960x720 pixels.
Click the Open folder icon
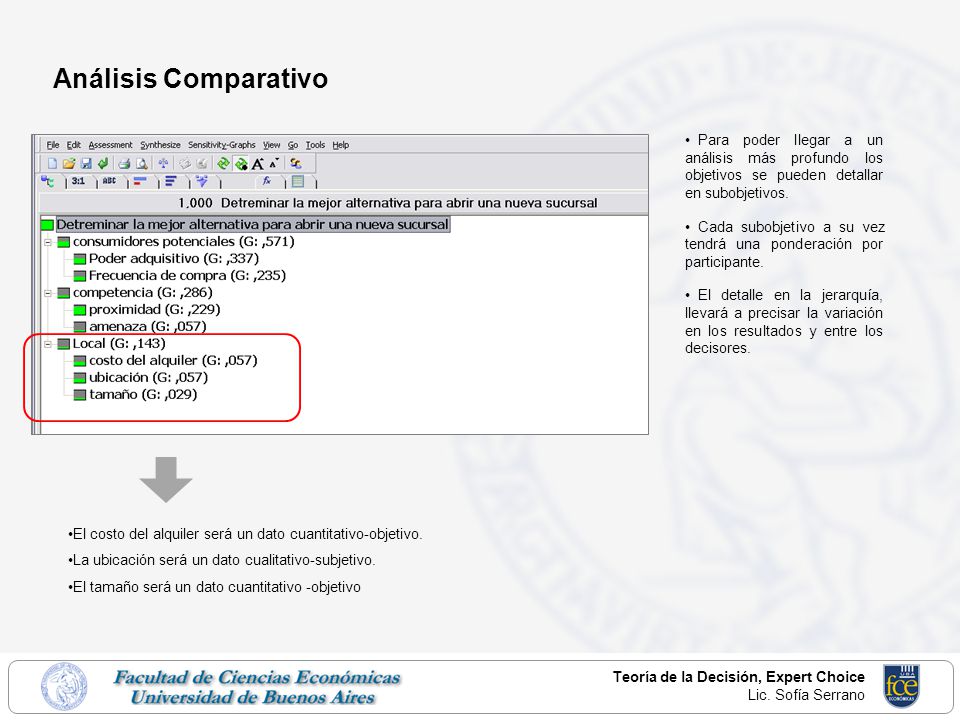pos(69,163)
